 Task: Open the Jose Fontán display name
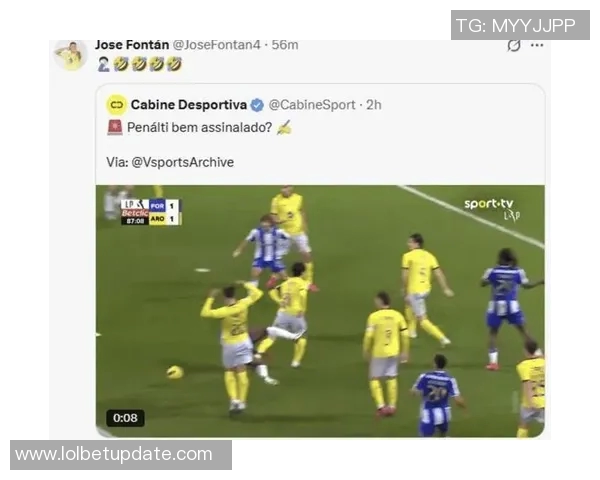click(x=132, y=45)
